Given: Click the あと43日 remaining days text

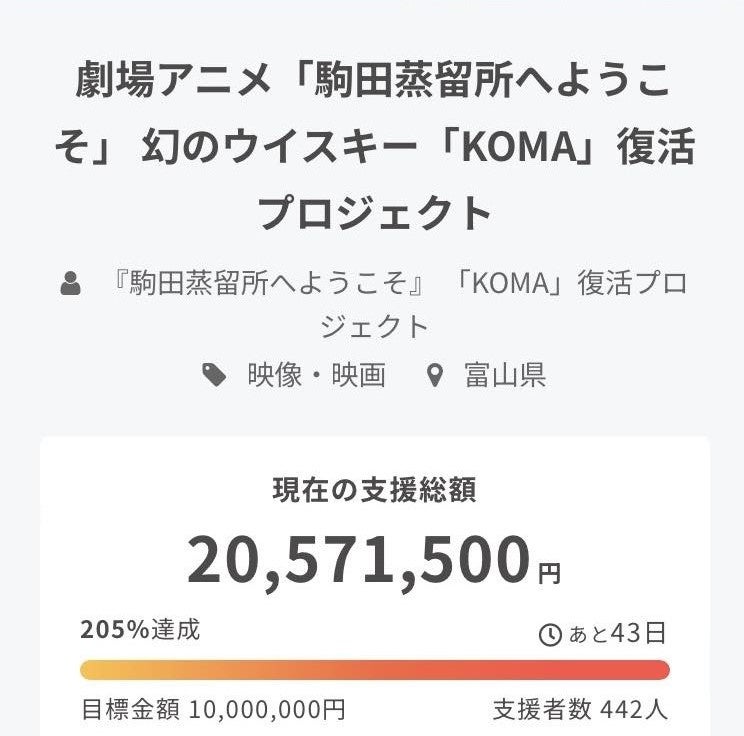Looking at the screenshot, I should [x=616, y=634].
